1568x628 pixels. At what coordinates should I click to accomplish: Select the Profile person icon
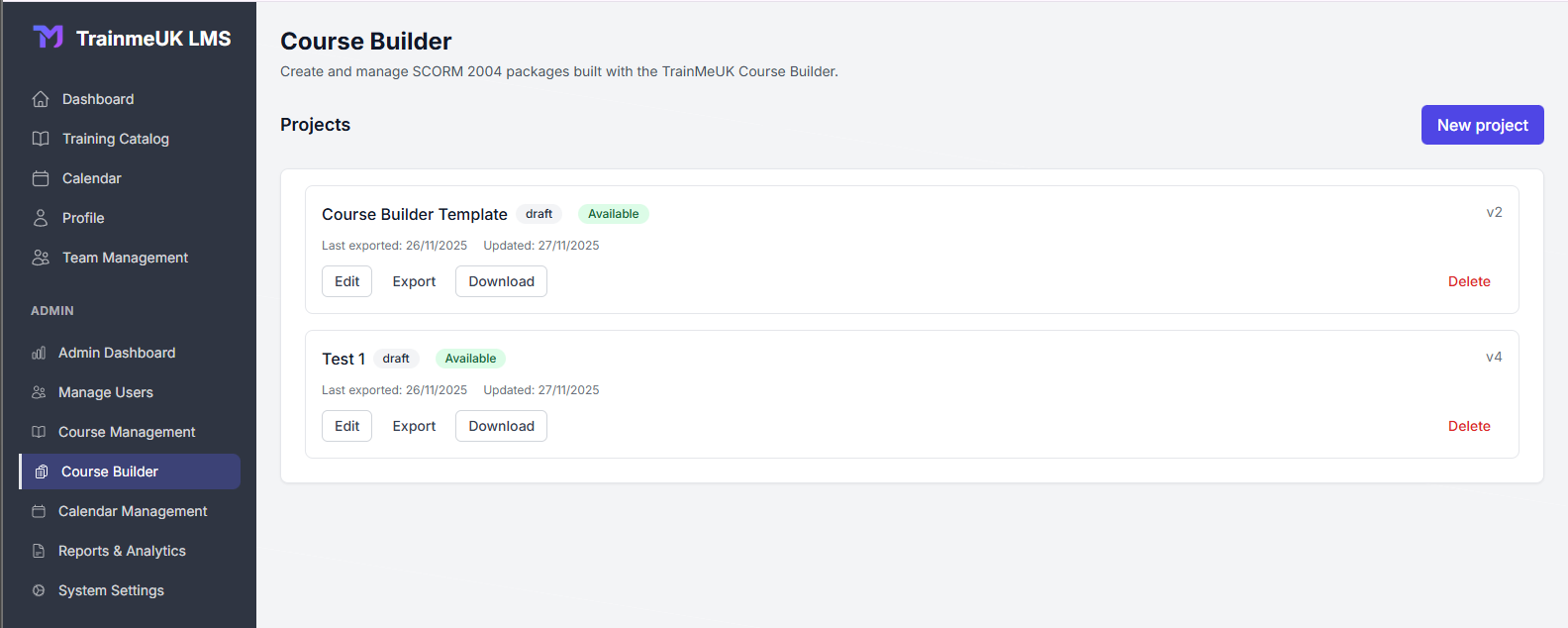coord(40,218)
